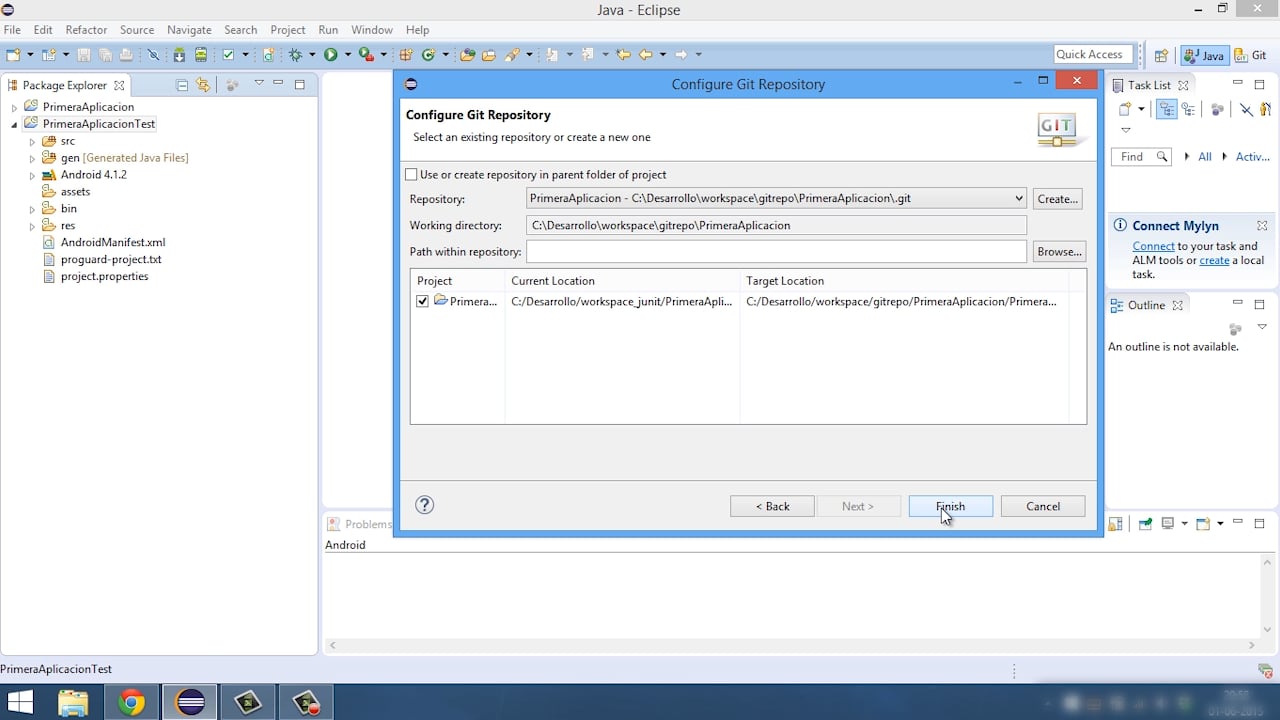Click the Connect link in Mylyn panel
Viewport: 1280px width, 720px height.
[1153, 246]
